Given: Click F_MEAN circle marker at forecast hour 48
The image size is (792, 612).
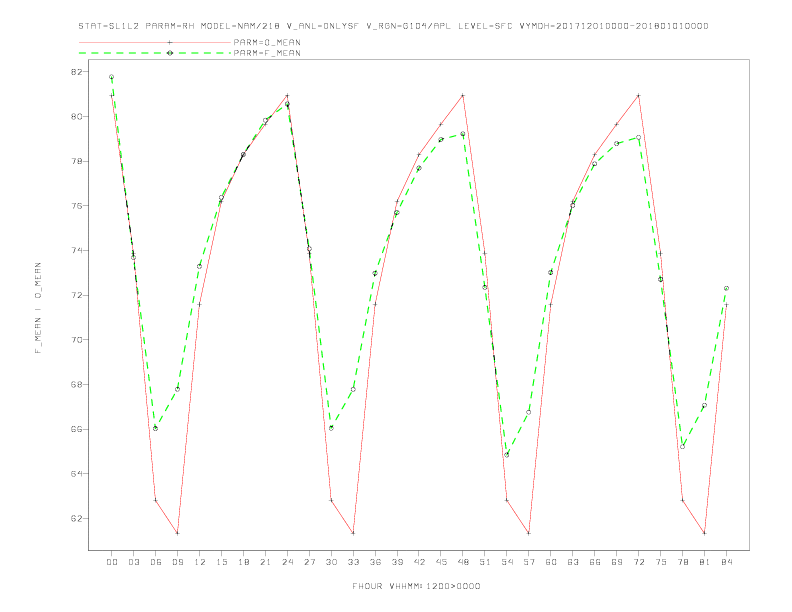Looking at the screenshot, I should (x=463, y=134).
